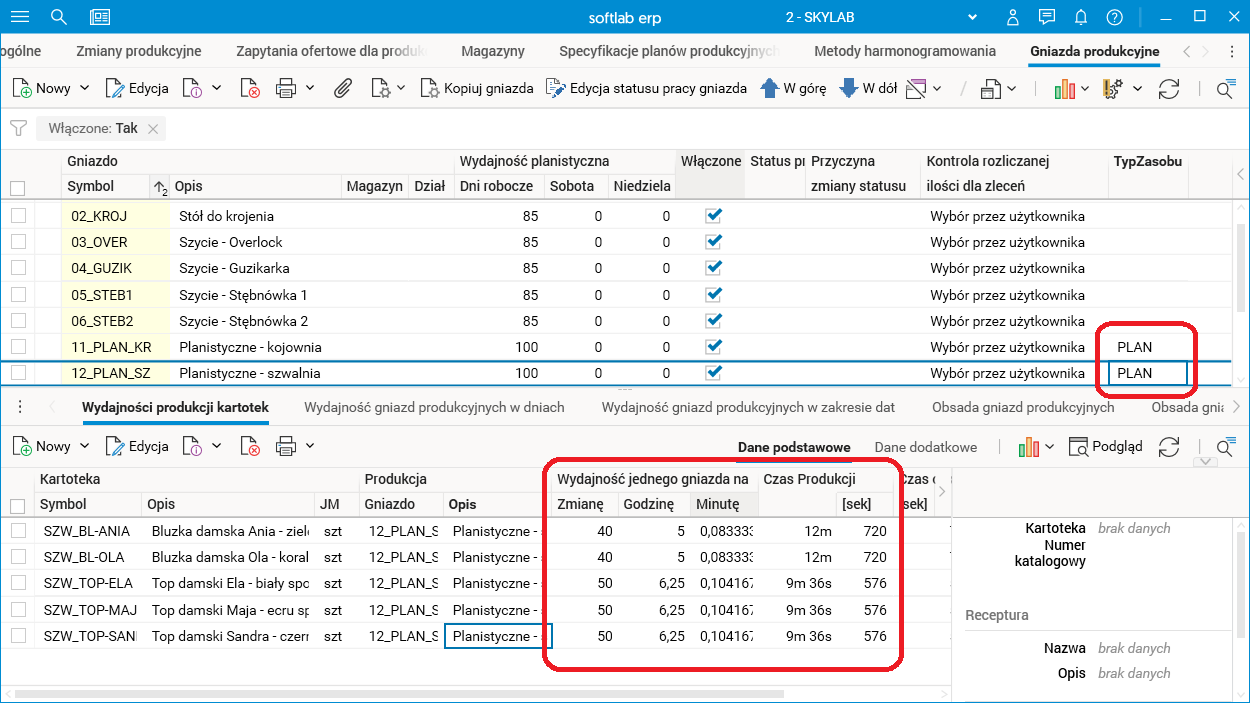The width and height of the screenshot is (1250, 703).
Task: Click the filter funnel icon
Action: point(18,128)
